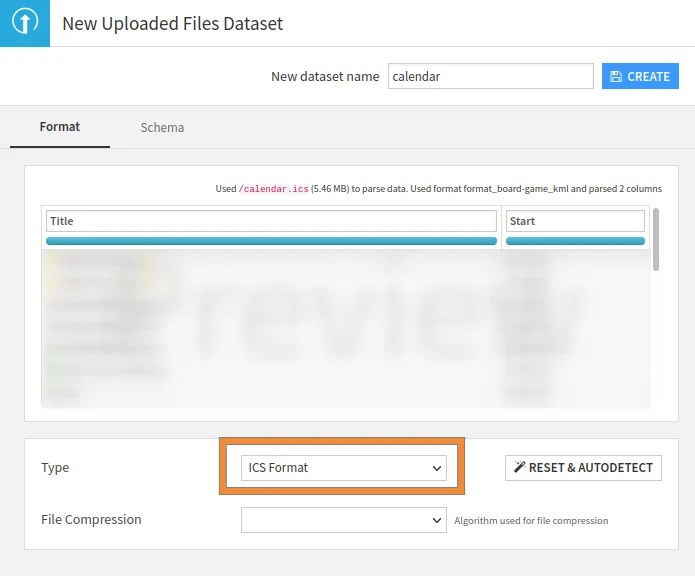Click RESET & AUTODETECT button
This screenshot has width=695, height=576.
(583, 468)
